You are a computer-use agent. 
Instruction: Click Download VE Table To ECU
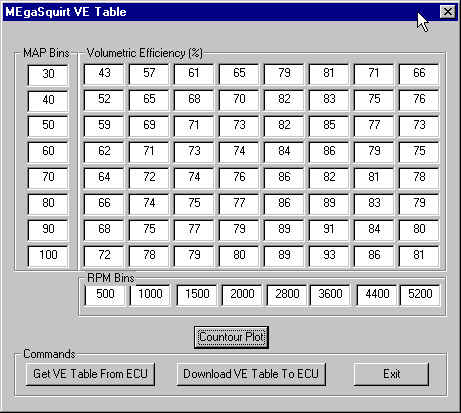251,374
